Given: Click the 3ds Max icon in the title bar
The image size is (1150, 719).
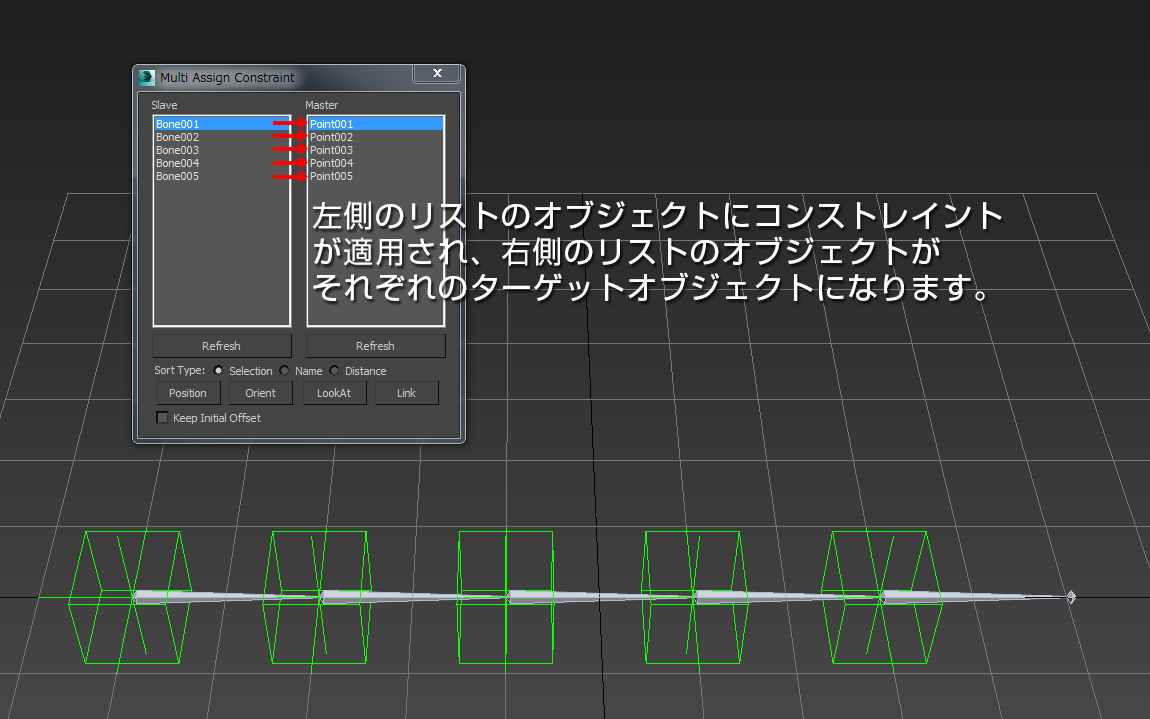Looking at the screenshot, I should click(x=146, y=76).
